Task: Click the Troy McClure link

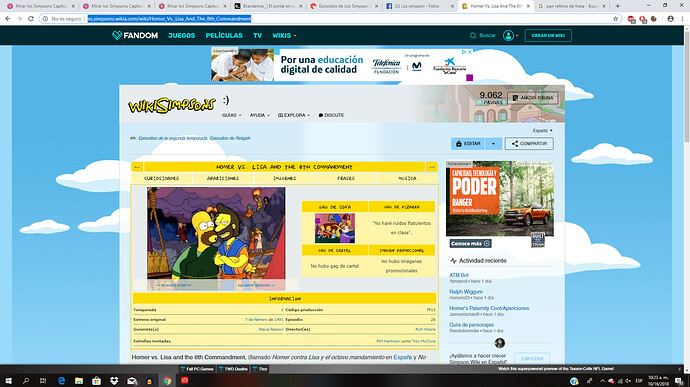Action: [x=423, y=341]
